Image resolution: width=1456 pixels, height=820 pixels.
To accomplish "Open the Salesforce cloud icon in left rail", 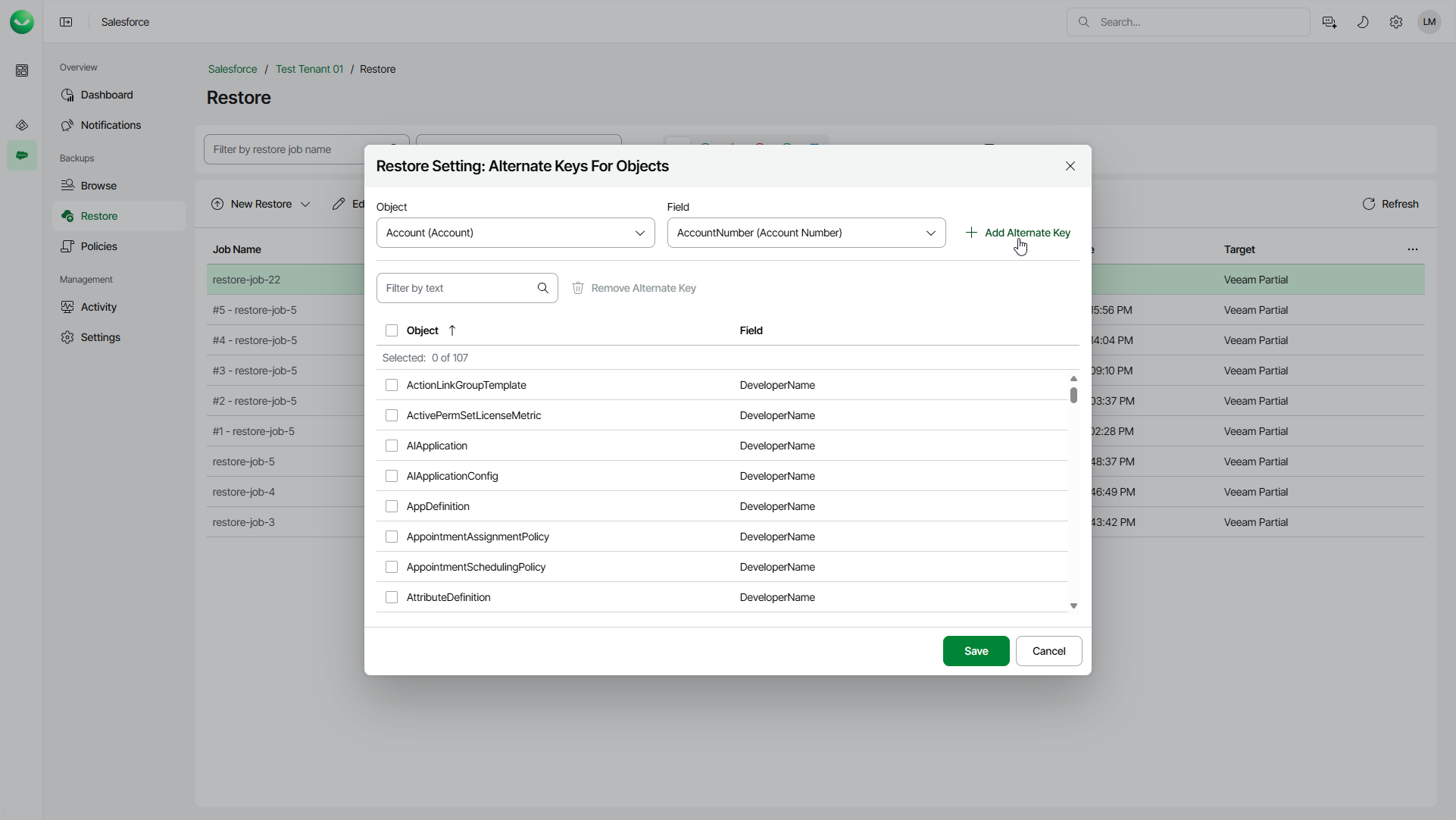I will pyautogui.click(x=22, y=155).
